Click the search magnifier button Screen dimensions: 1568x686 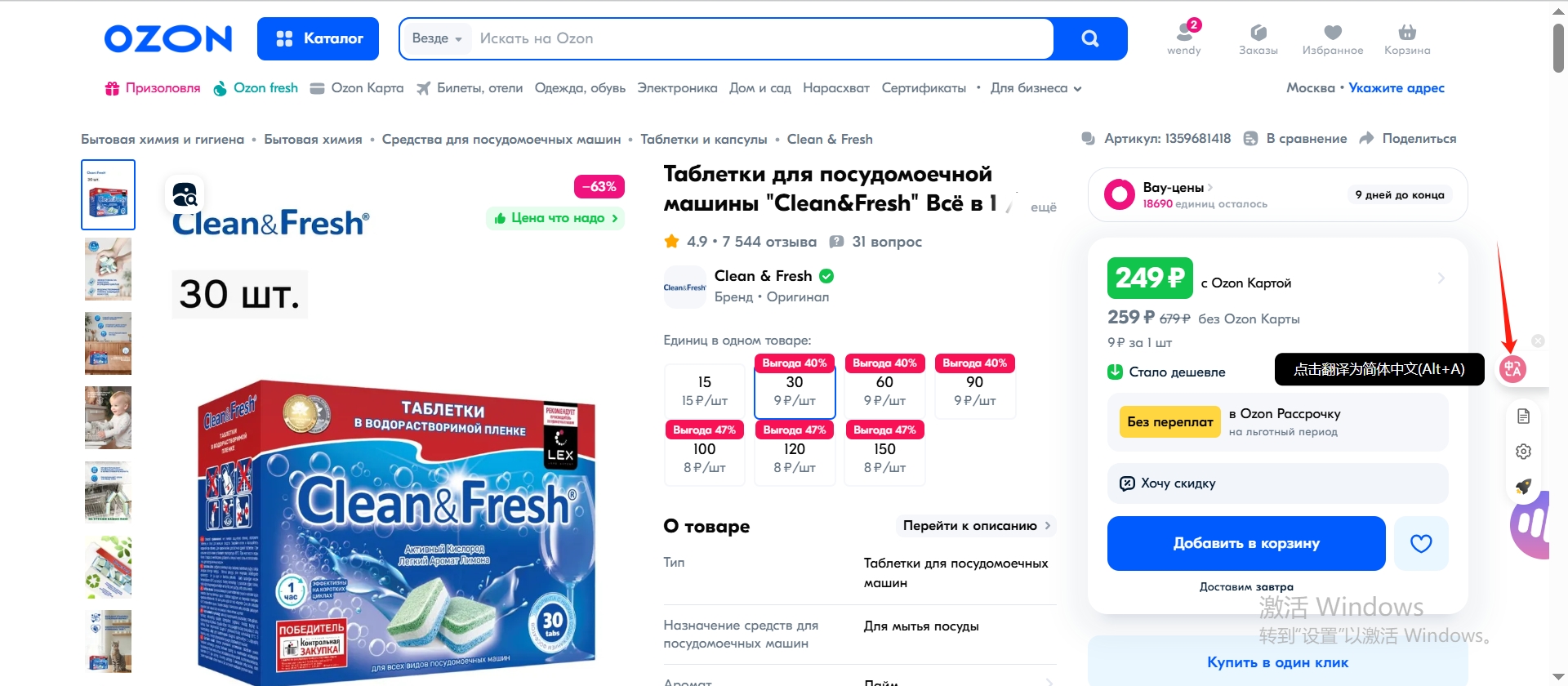tap(1089, 38)
